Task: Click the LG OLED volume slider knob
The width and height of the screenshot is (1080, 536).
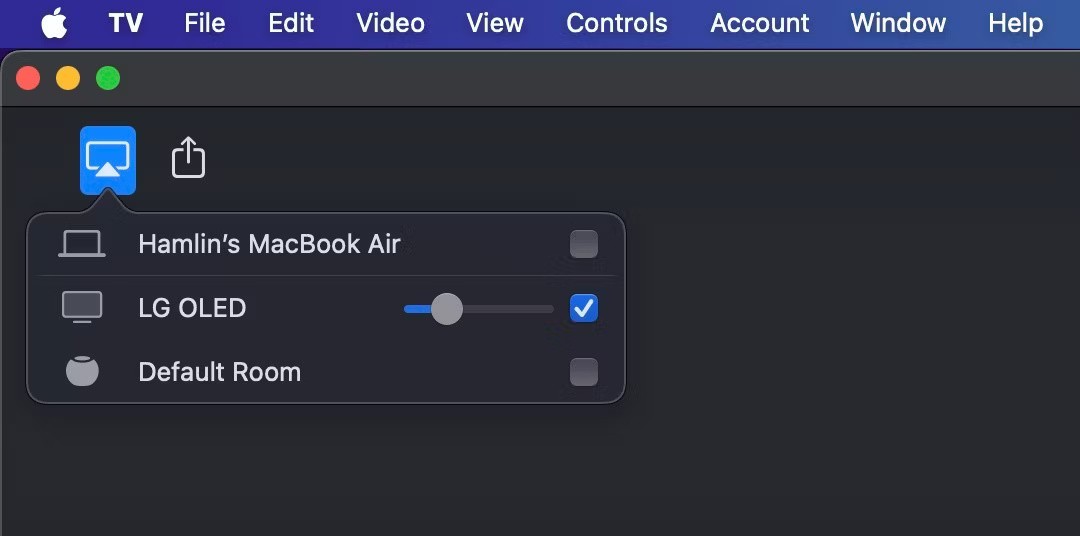Action: pyautogui.click(x=446, y=309)
